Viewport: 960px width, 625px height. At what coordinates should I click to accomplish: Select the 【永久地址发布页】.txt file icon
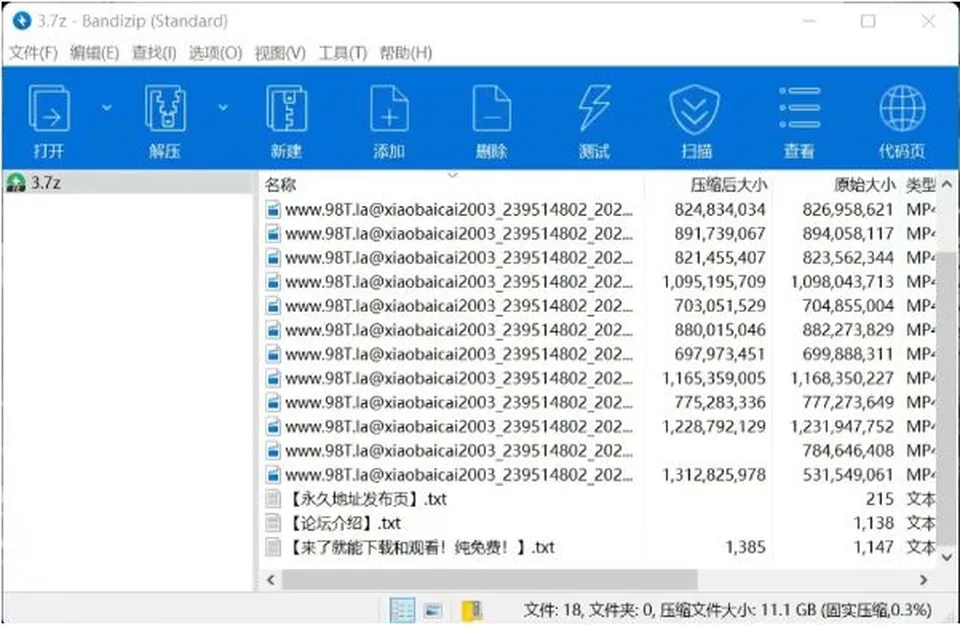coord(273,499)
